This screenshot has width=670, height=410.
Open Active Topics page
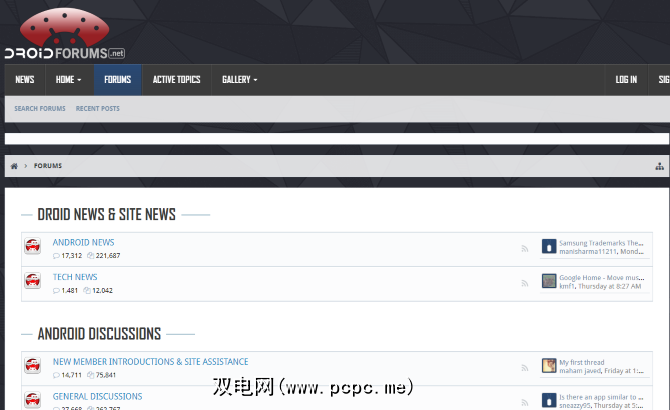[x=176, y=80]
